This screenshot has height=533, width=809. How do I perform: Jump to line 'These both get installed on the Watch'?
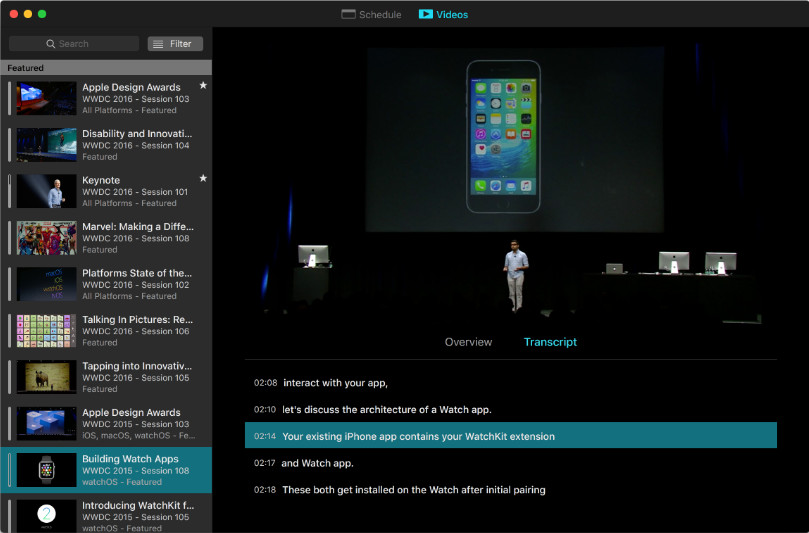pos(511,490)
